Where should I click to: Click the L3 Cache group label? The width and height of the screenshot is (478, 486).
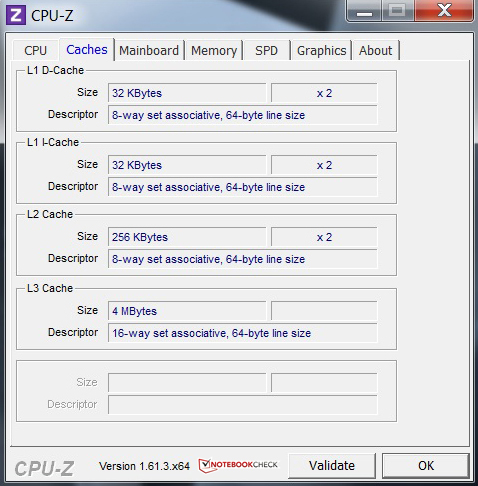[x=50, y=288]
